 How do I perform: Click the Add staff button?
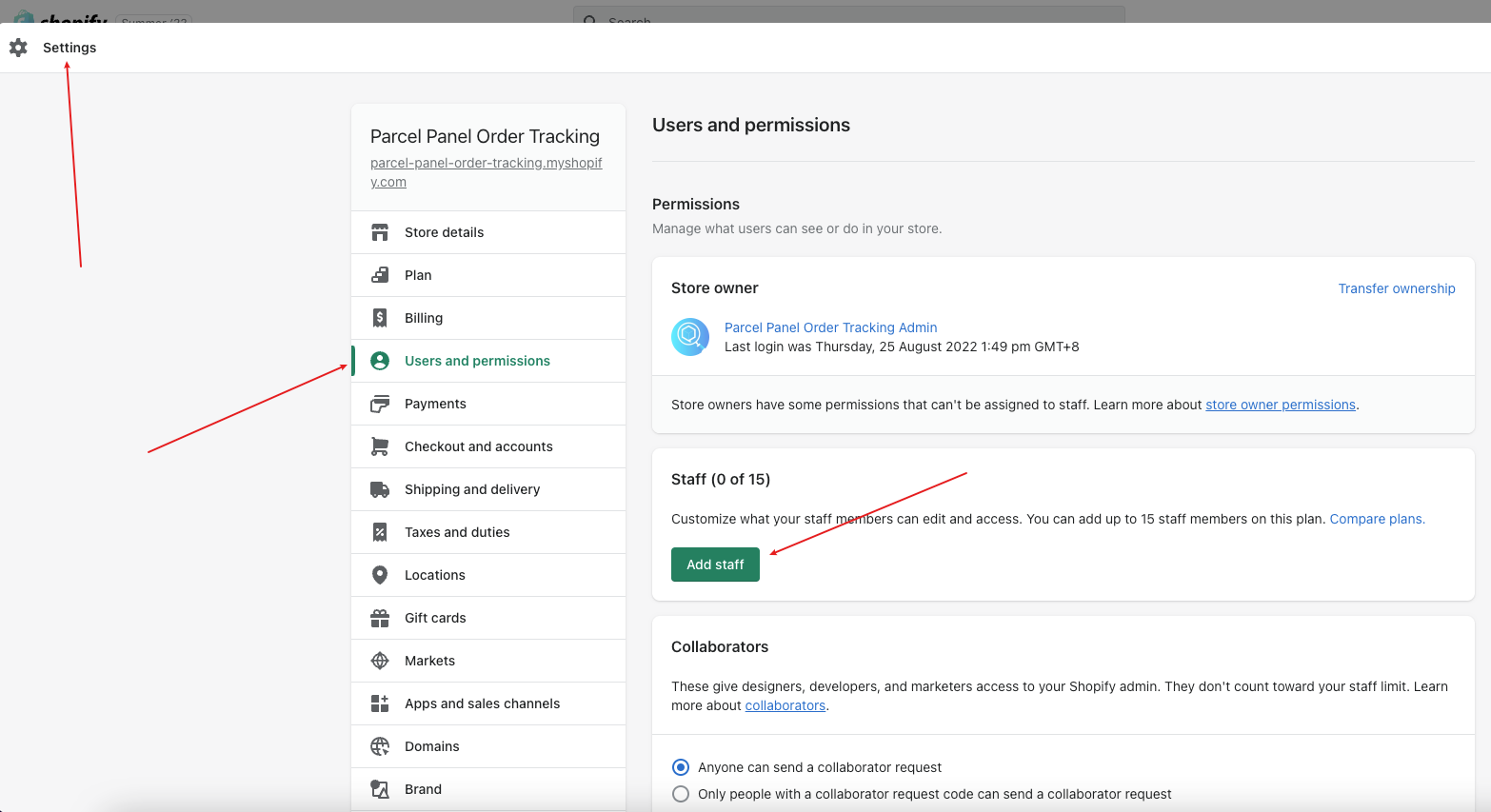(715, 564)
